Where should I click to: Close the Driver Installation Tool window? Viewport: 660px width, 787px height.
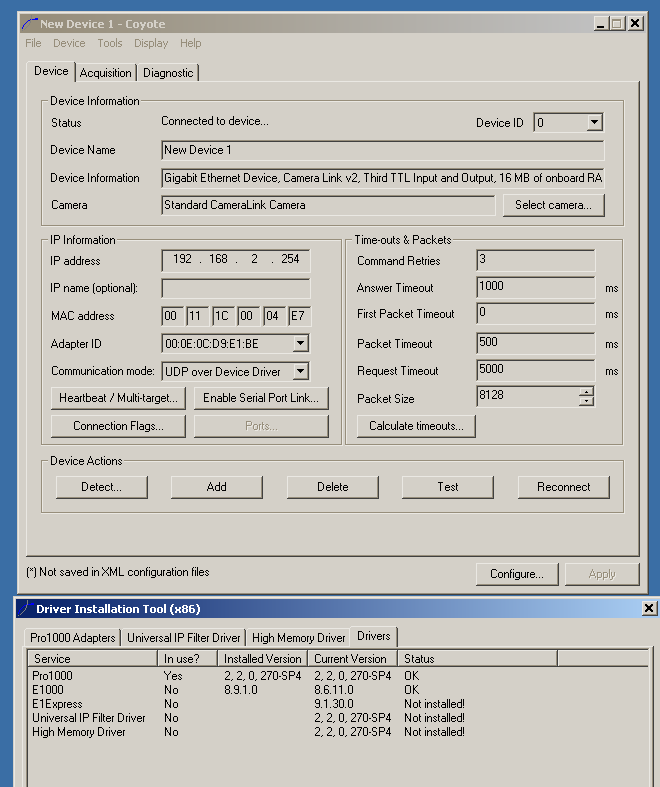[648, 608]
